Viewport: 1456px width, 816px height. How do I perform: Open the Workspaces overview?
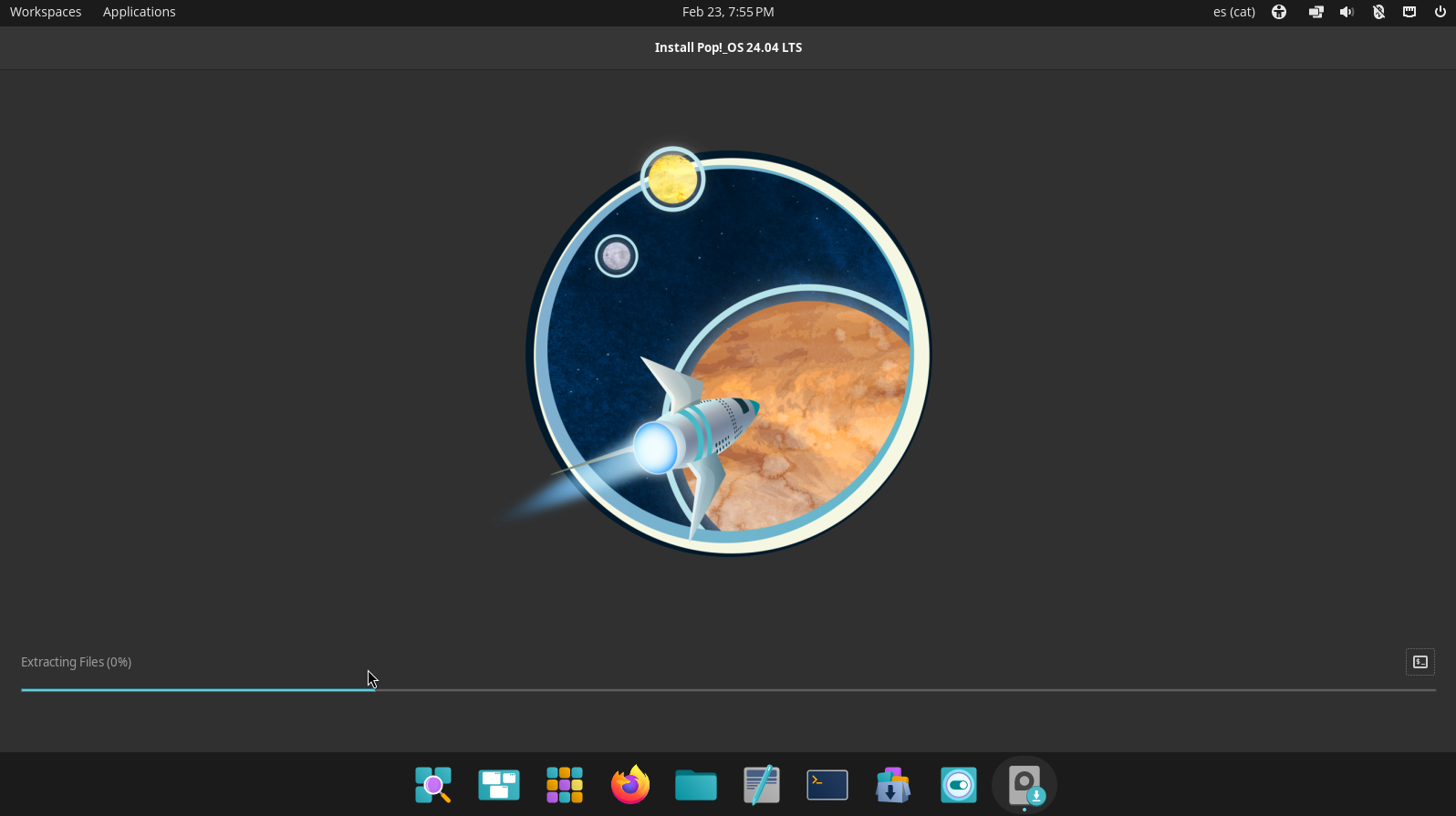pyautogui.click(x=46, y=12)
